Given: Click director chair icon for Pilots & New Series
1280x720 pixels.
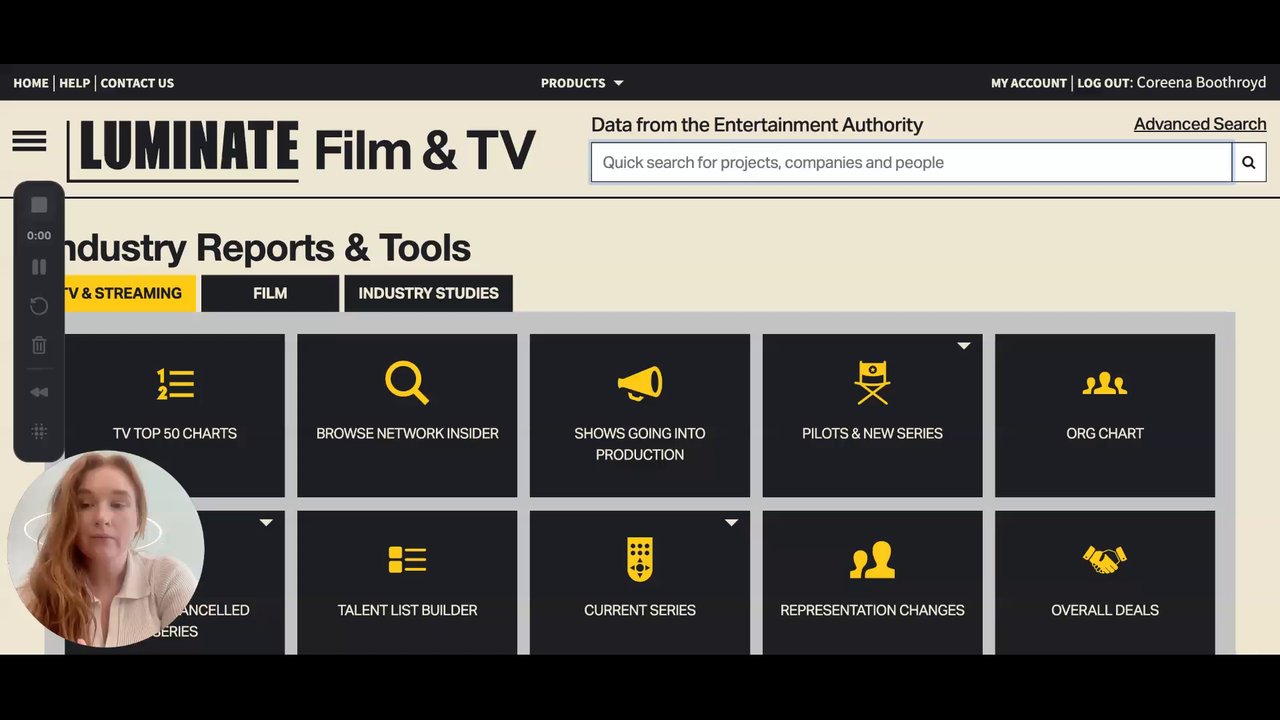Looking at the screenshot, I should [872, 383].
